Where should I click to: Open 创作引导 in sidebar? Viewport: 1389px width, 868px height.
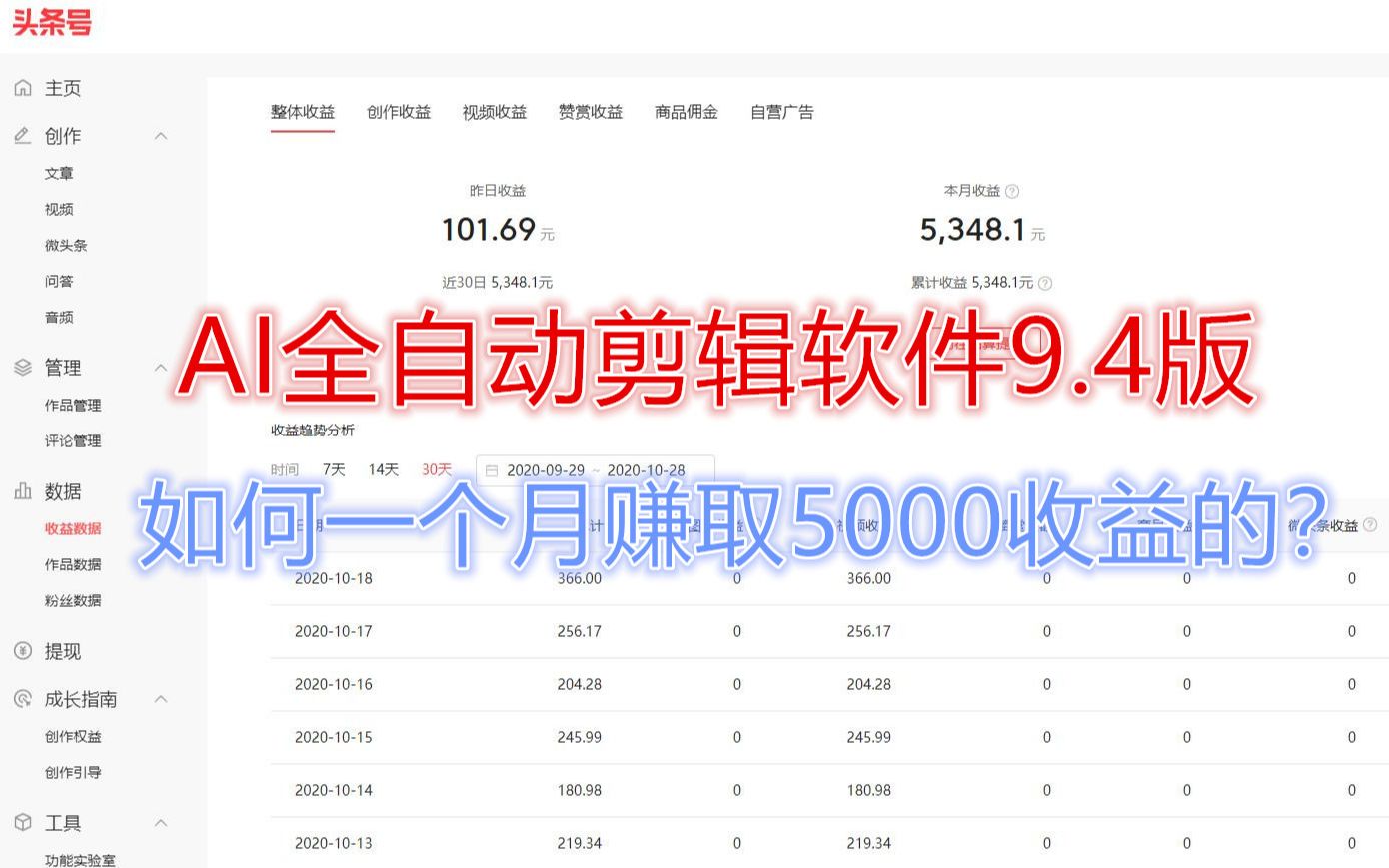coord(73,772)
